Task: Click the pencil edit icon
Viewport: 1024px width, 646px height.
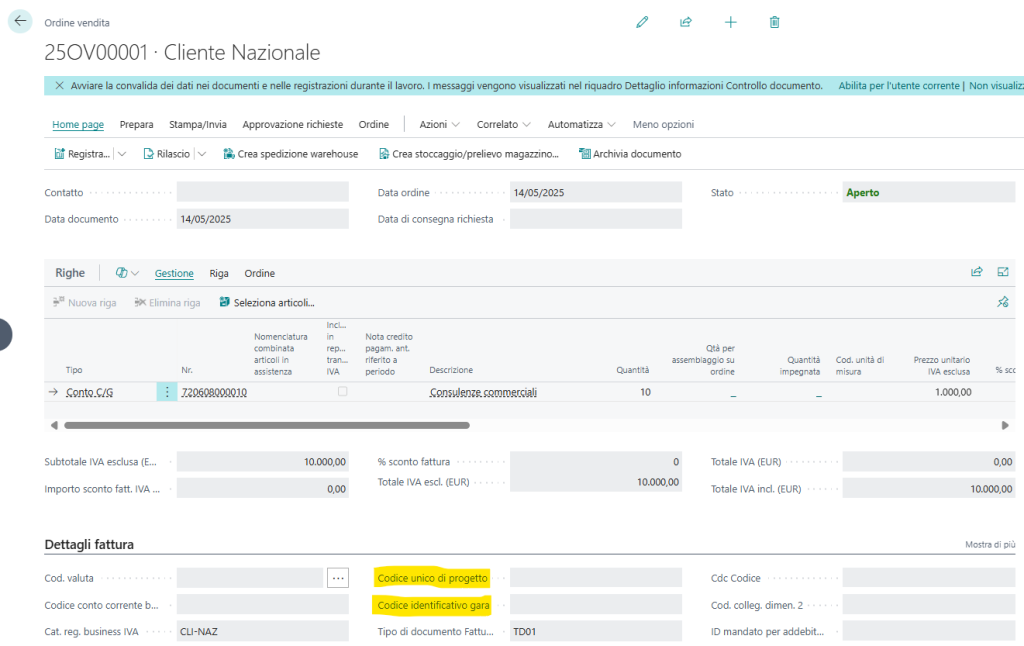Action: pyautogui.click(x=642, y=22)
